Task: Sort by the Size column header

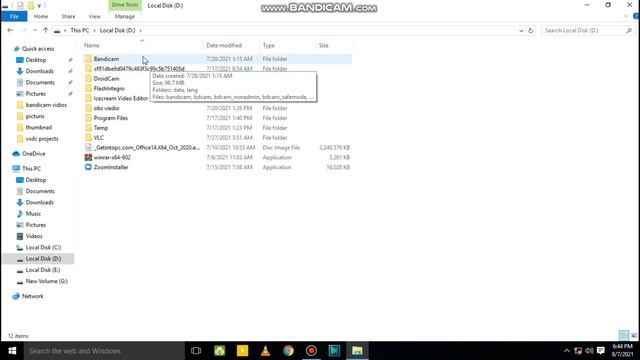Action: pyautogui.click(x=334, y=45)
